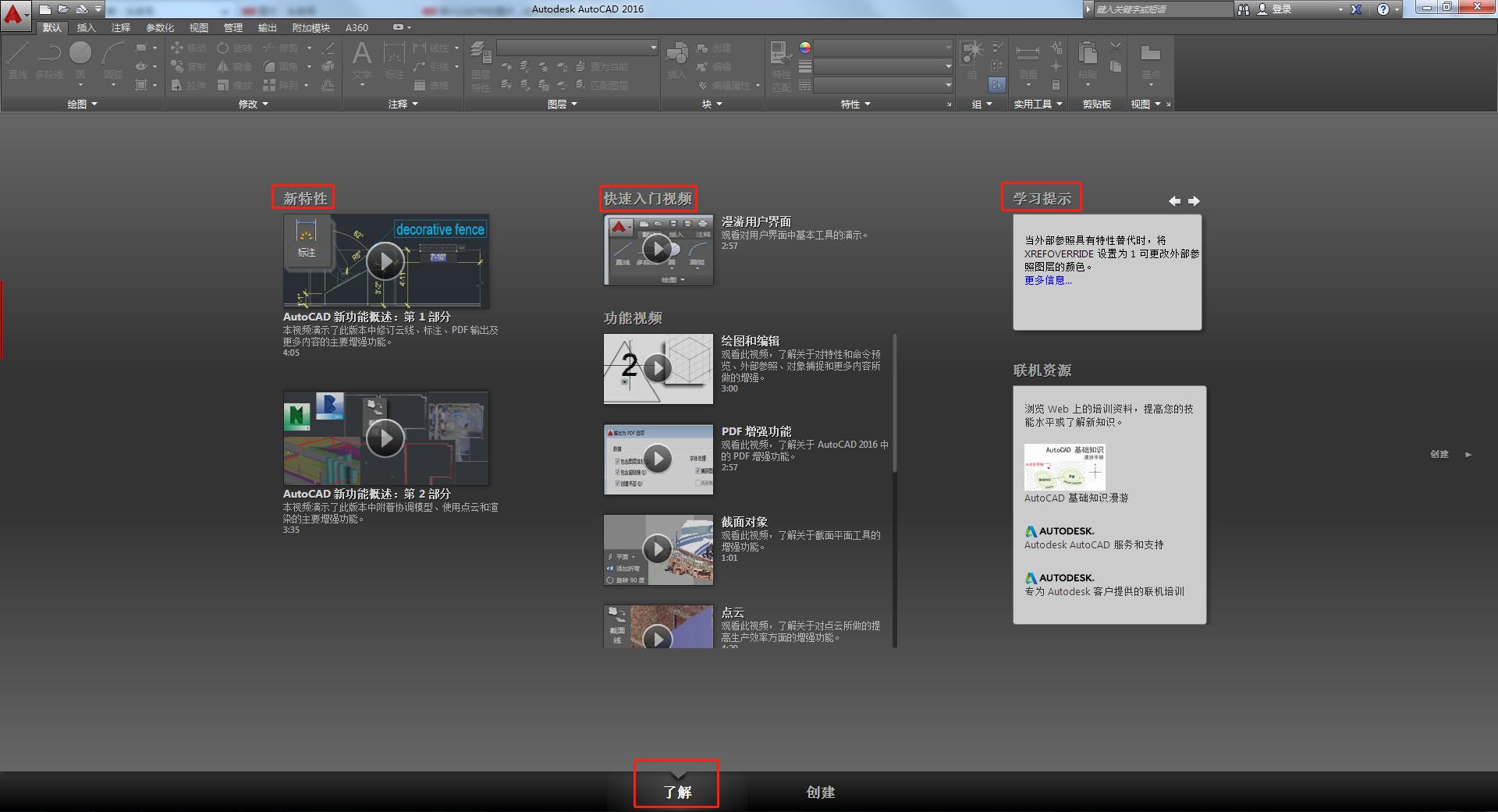Click the binoculars search icon
The width and height of the screenshot is (1498, 812).
[1243, 9]
